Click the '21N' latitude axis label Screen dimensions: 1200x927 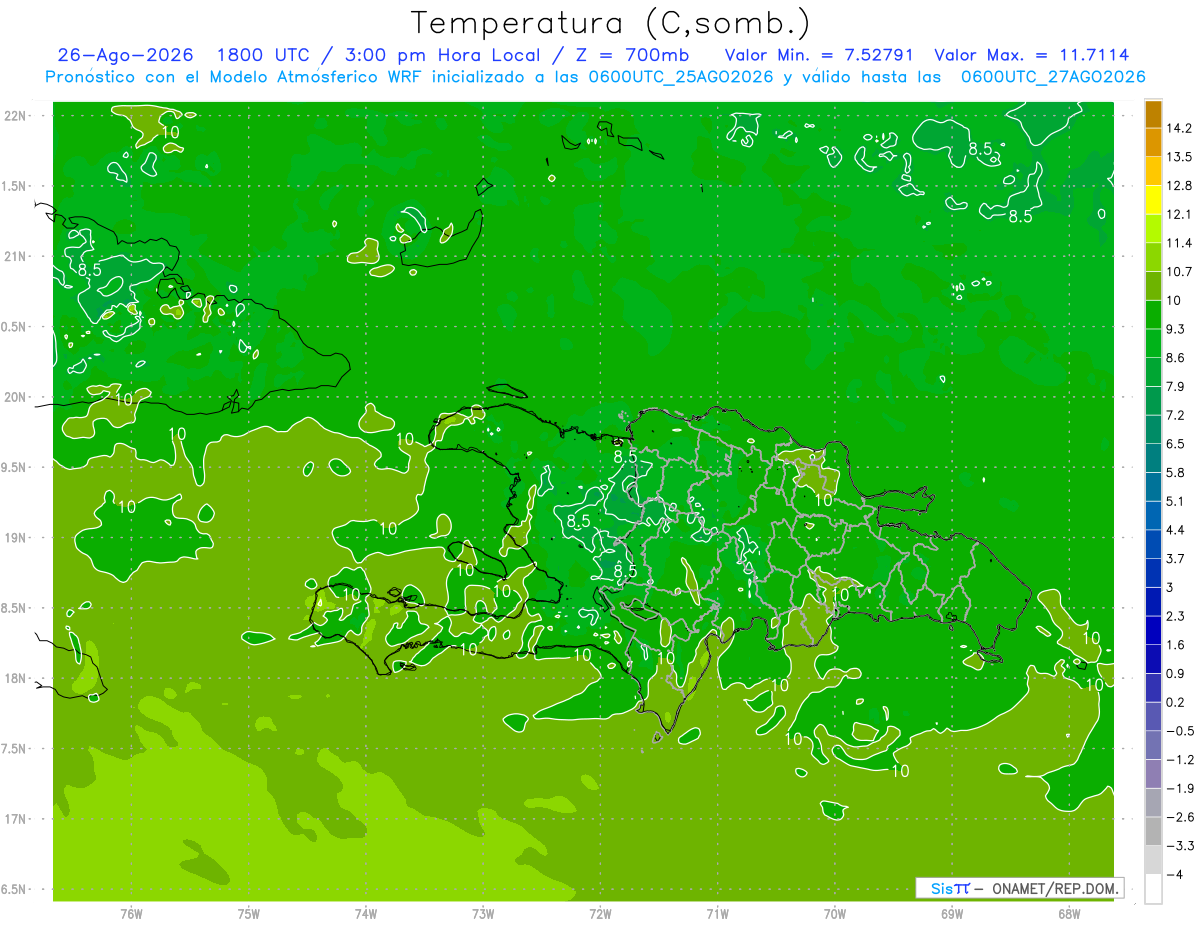click(x=15, y=256)
